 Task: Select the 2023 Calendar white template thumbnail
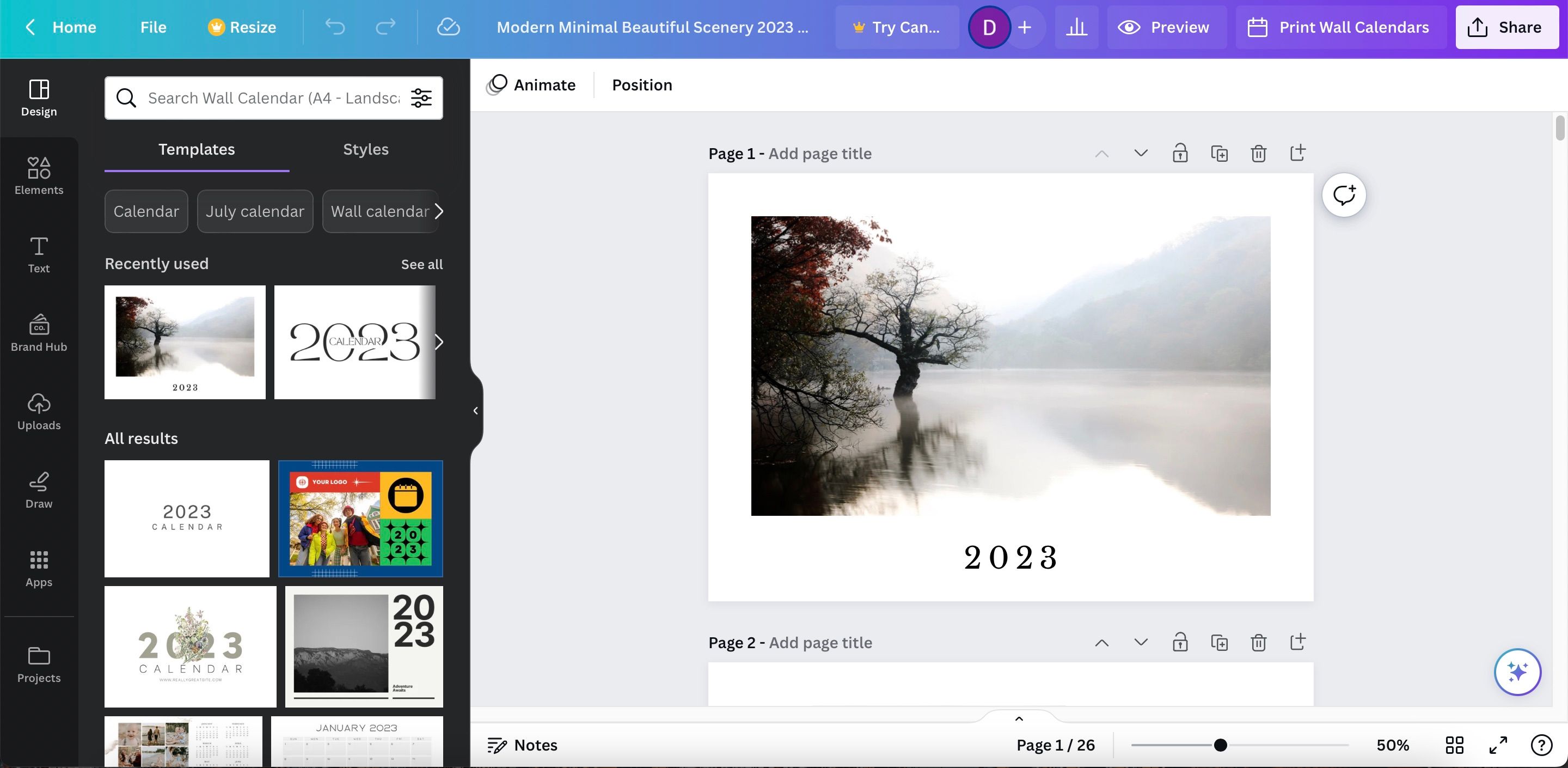tap(186, 519)
